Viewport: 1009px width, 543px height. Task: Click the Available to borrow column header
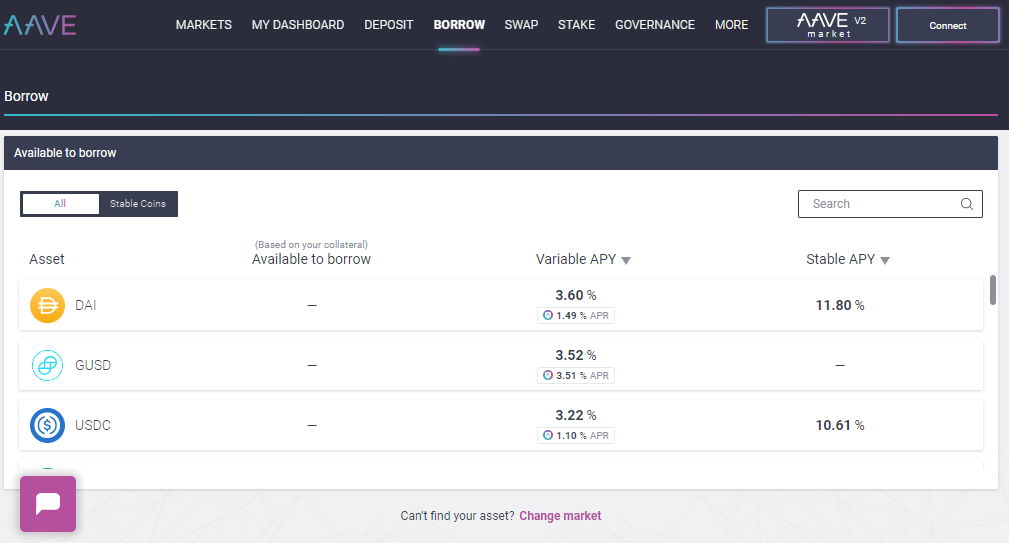pyautogui.click(x=311, y=259)
